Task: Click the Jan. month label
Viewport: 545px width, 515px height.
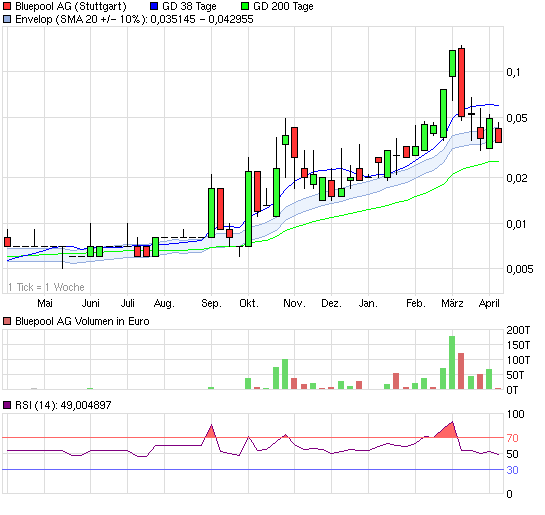Action: point(368,303)
